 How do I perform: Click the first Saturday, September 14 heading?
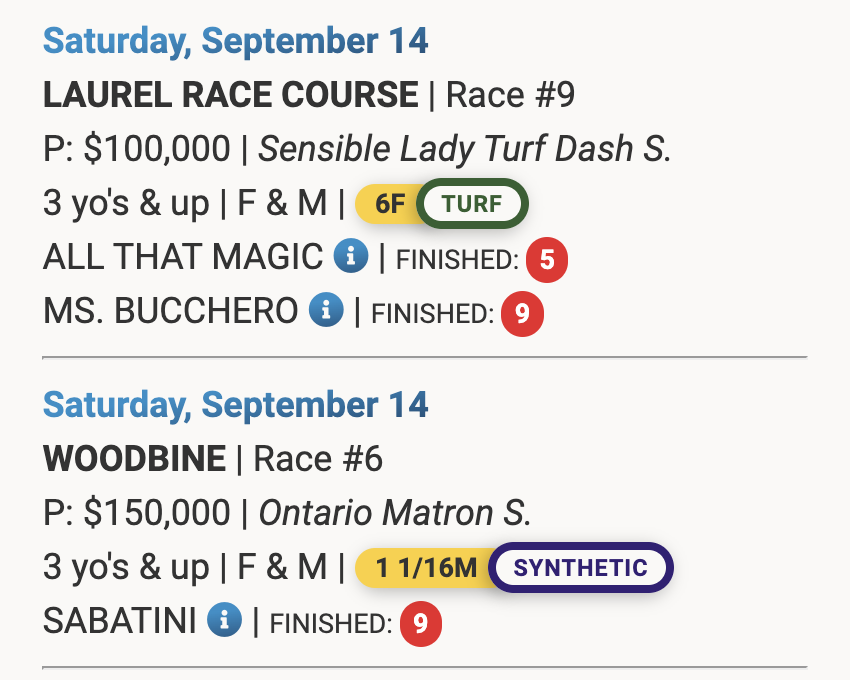[x=235, y=42]
